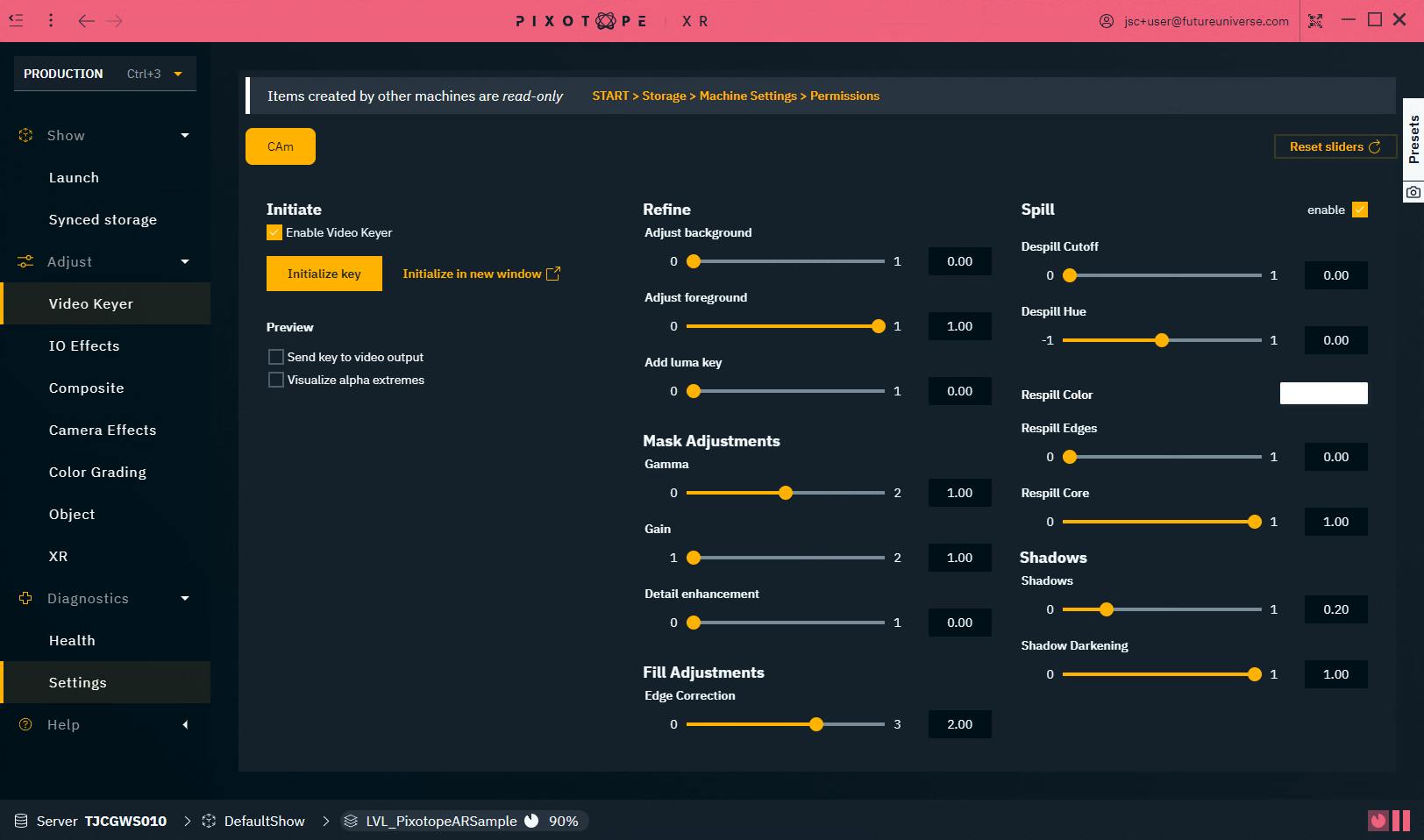The width and height of the screenshot is (1424, 840).
Task: Click the pie chart status icon in status bar
Action: (x=532, y=821)
